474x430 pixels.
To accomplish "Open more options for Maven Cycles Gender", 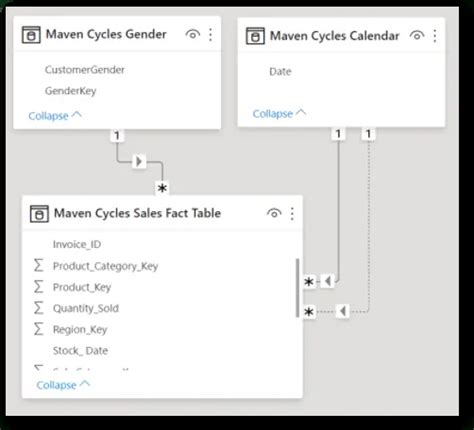I will tap(210, 35).
